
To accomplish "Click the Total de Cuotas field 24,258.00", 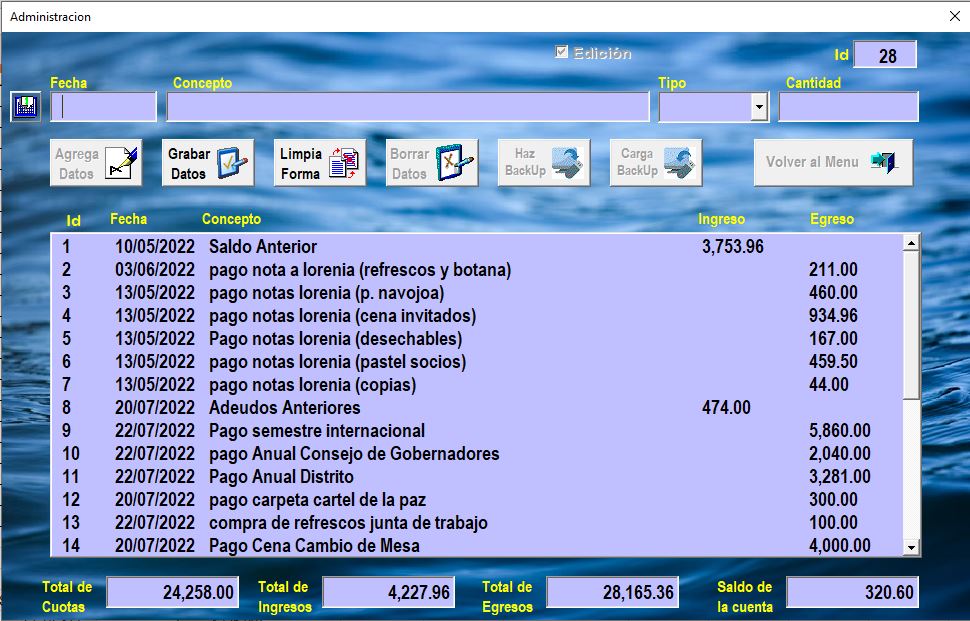I will tap(173, 592).
